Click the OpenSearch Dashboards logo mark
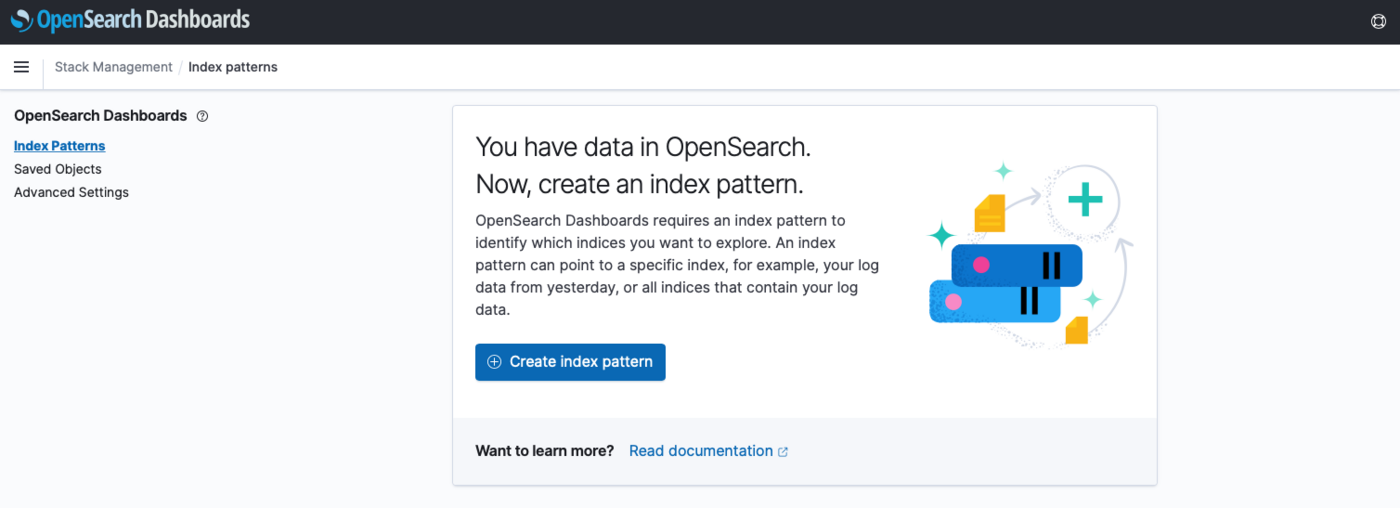The width and height of the screenshot is (1400, 508). pyautogui.click(x=21, y=20)
